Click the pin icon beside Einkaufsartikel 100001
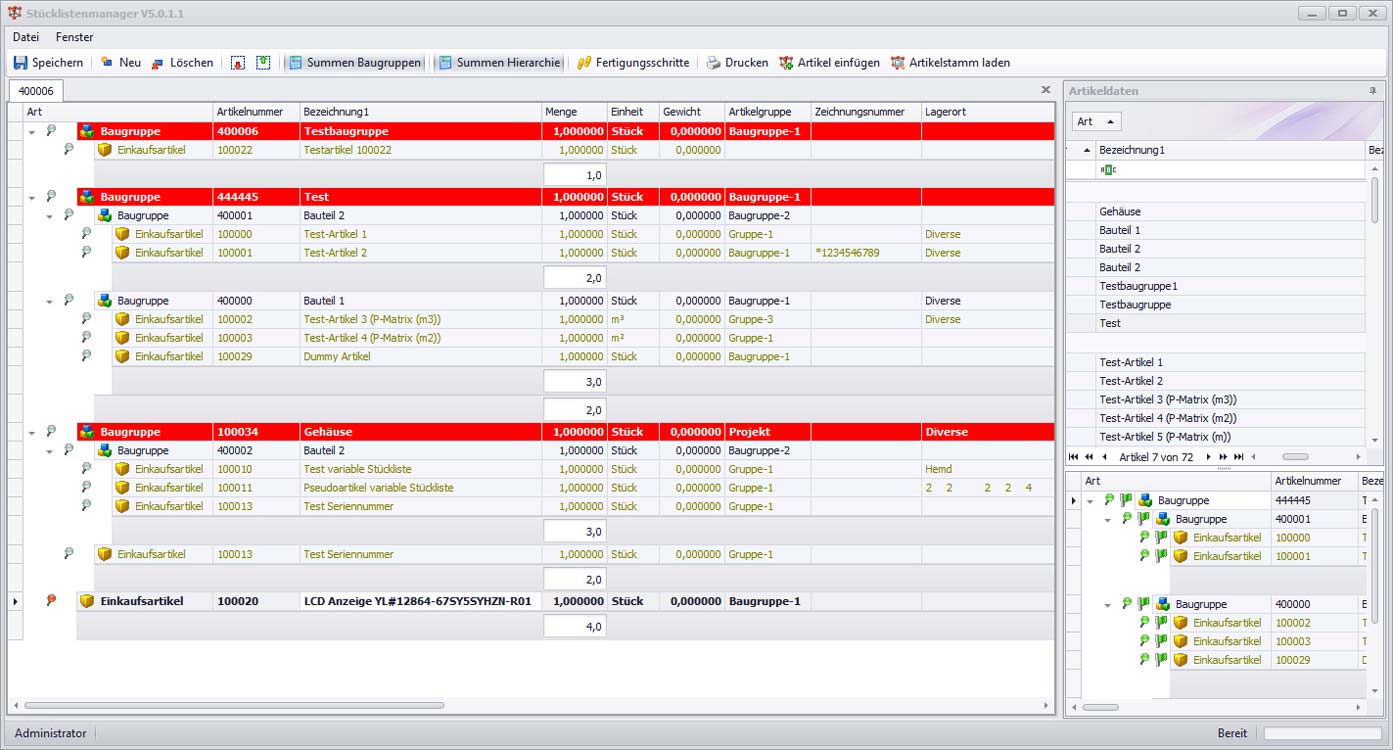The width and height of the screenshot is (1393, 750). (86, 252)
